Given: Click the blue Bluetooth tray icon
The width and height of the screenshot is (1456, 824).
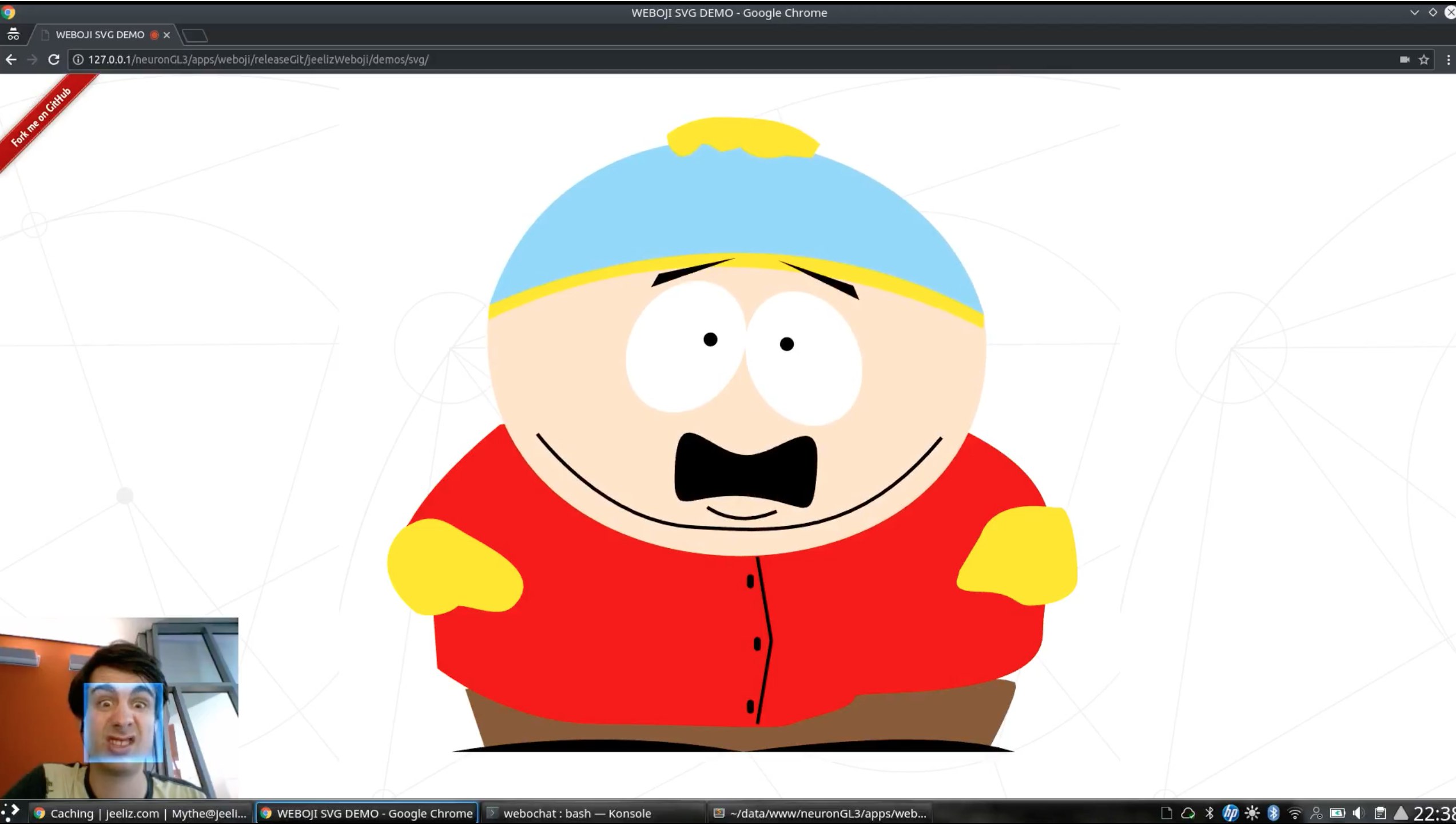Looking at the screenshot, I should pyautogui.click(x=1274, y=813).
